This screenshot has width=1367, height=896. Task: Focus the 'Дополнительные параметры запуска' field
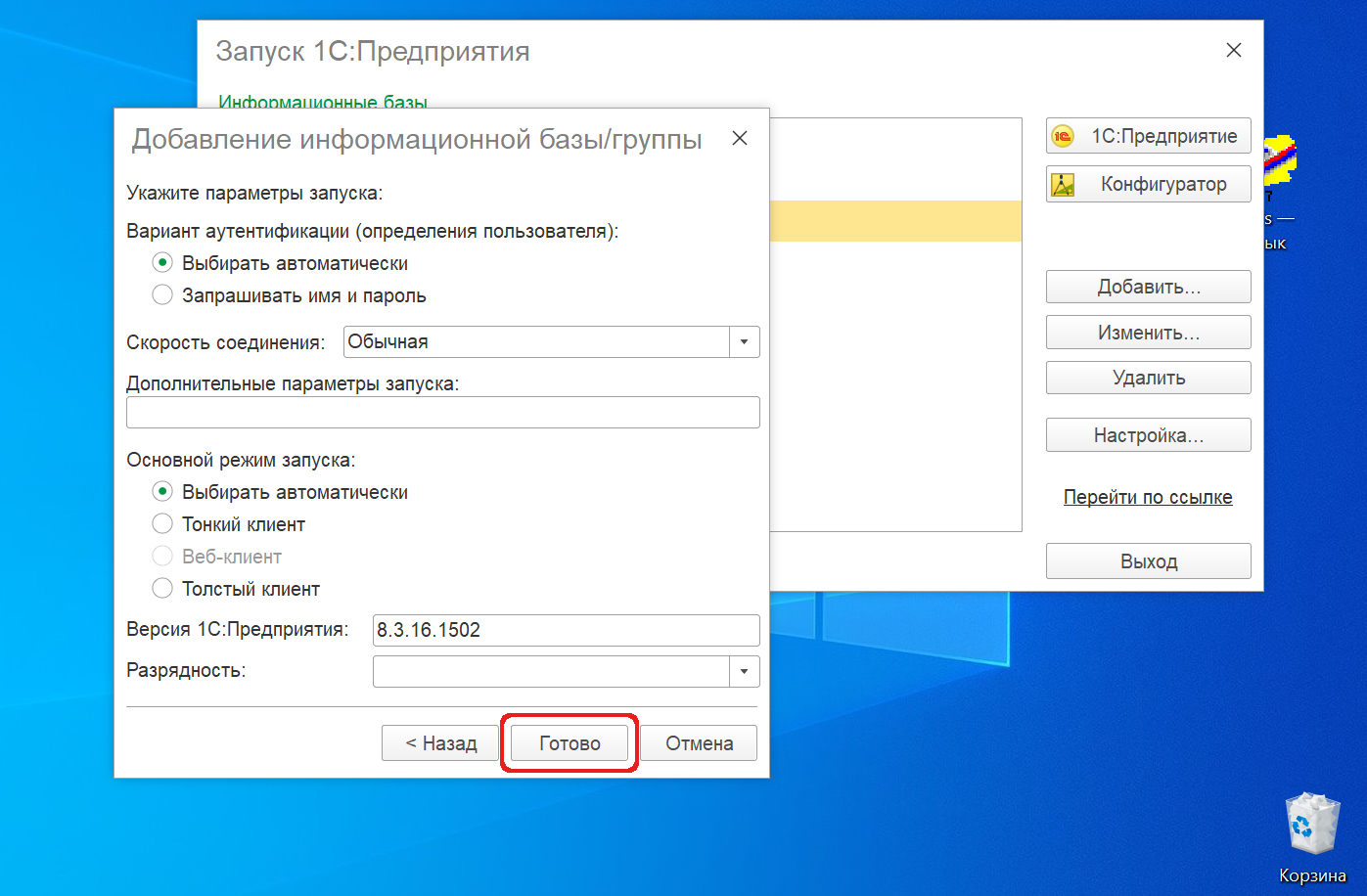coord(443,413)
